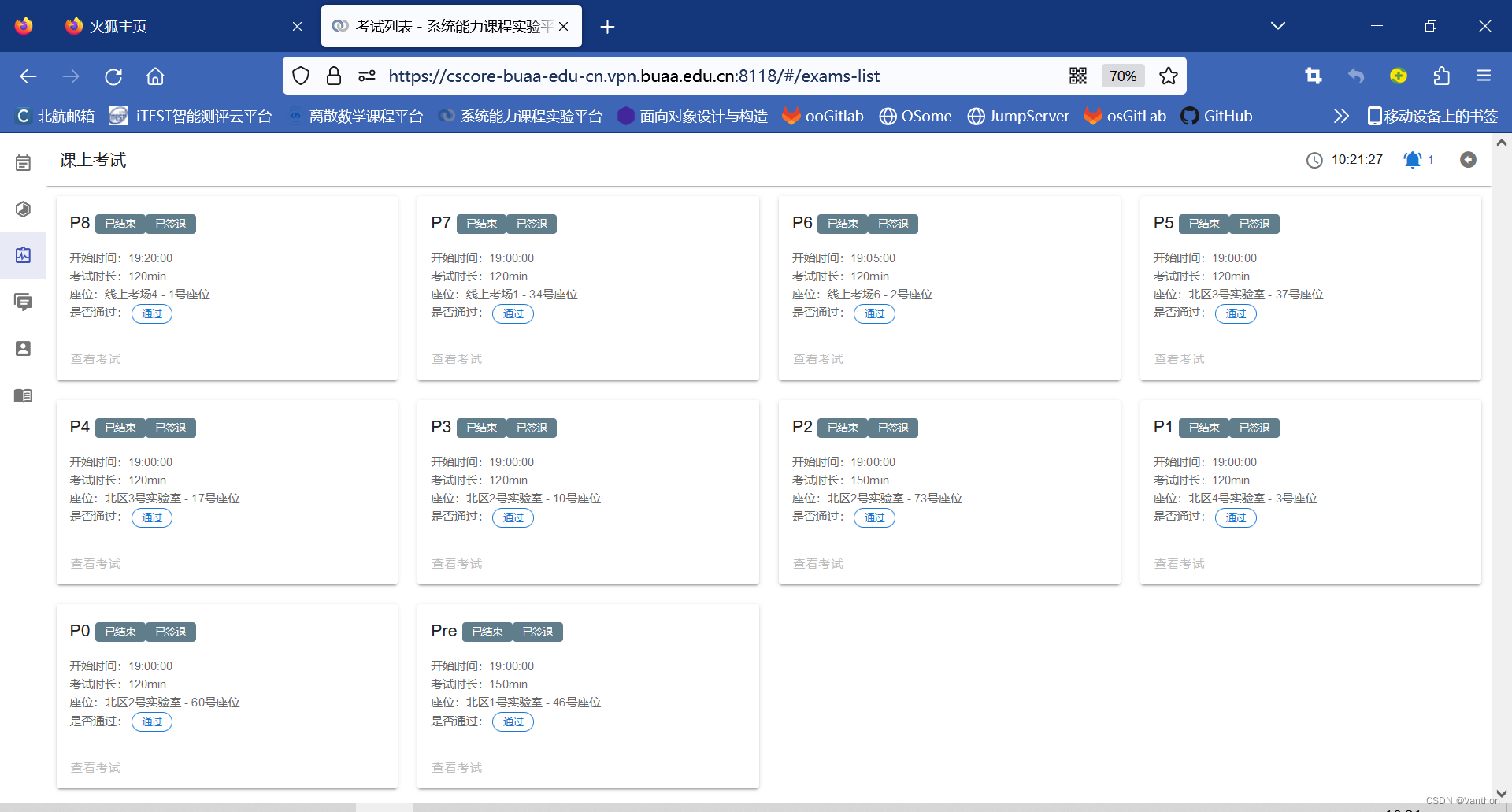Click 查看考试 on the P4 card
Screen dimensions: 1512x812
[x=95, y=564]
